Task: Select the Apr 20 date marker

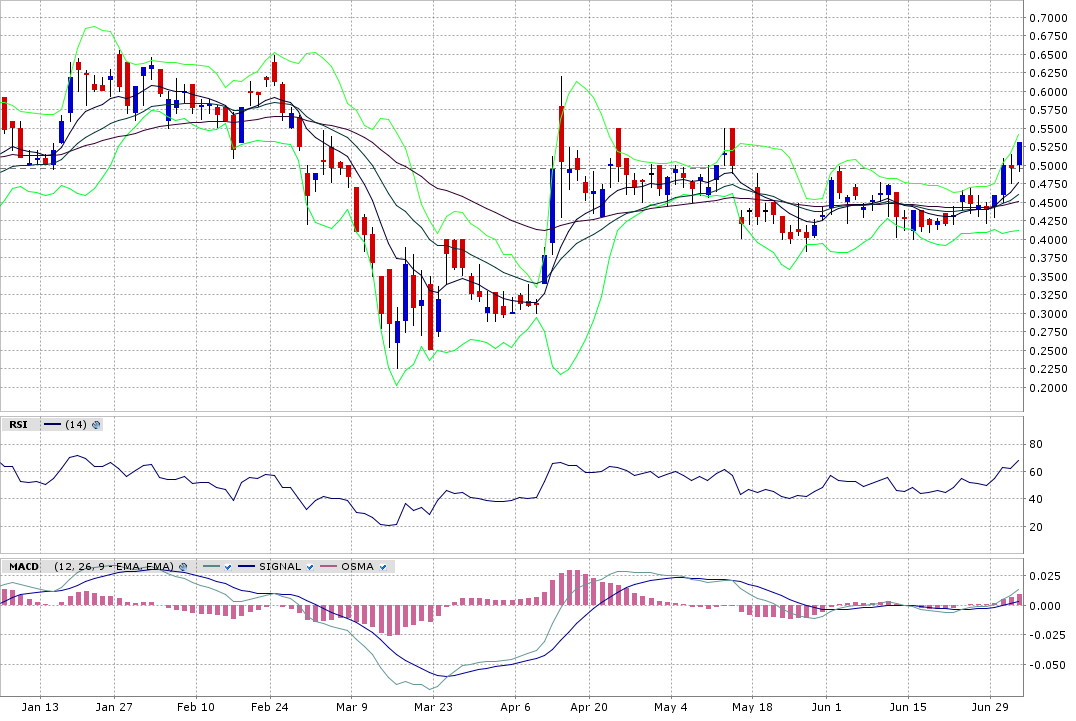Action: (x=589, y=707)
